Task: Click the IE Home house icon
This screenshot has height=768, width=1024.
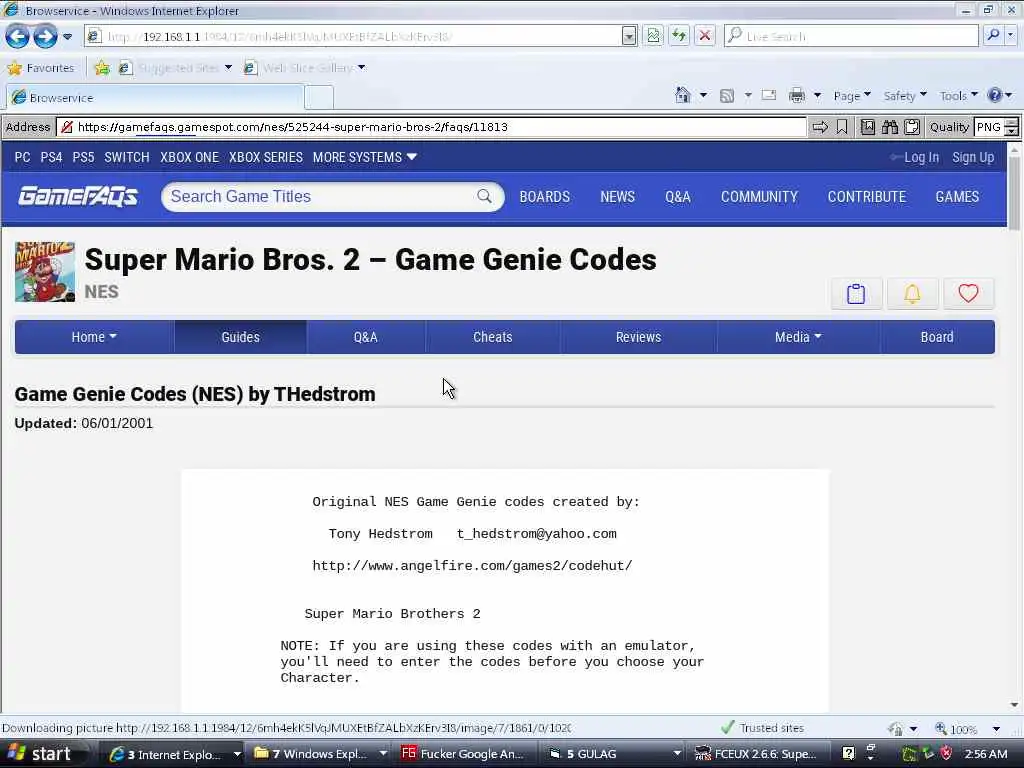Action: tap(682, 95)
